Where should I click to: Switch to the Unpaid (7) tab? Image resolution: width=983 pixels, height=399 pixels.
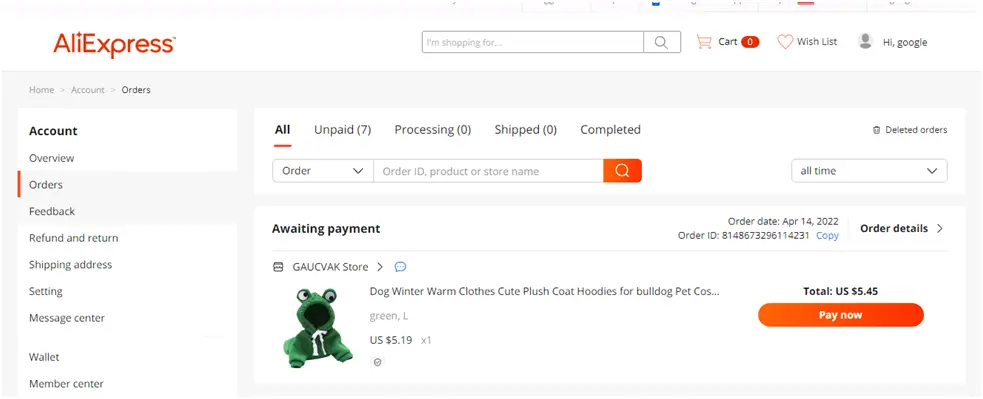342,130
